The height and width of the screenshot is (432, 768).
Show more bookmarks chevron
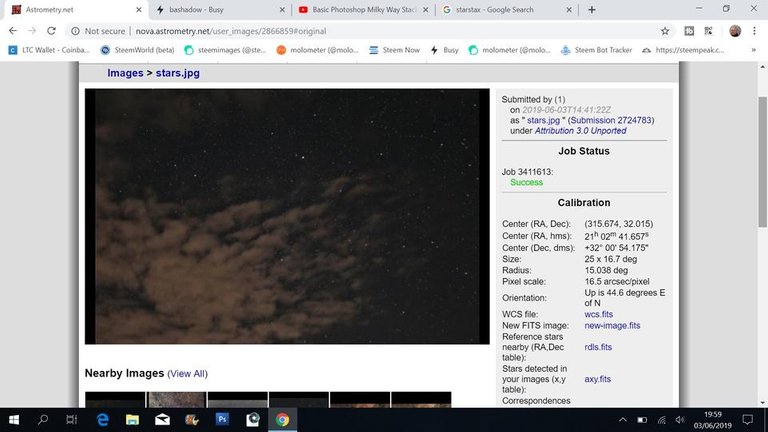(x=753, y=50)
